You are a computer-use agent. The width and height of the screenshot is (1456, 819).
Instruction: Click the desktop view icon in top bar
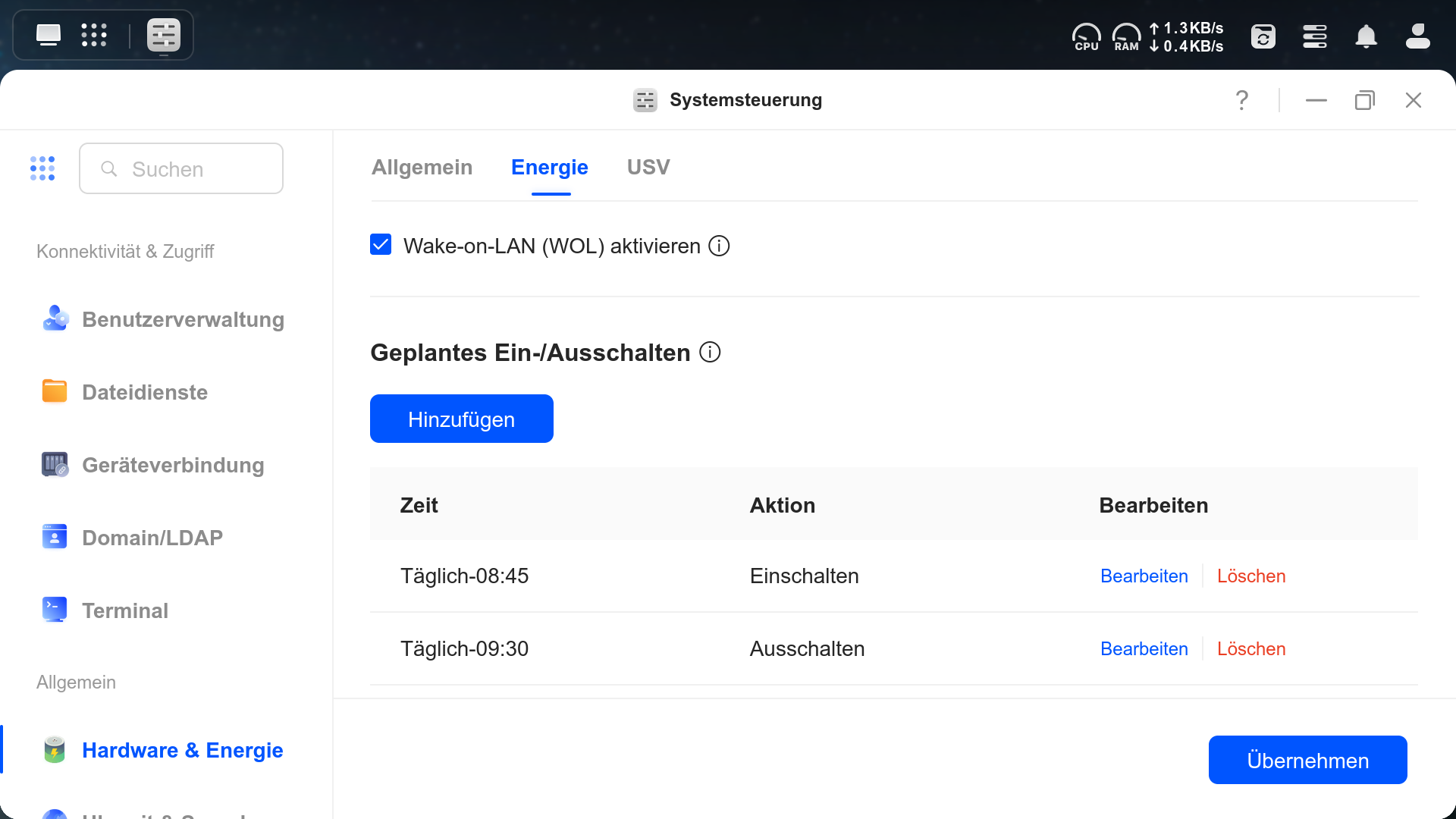(49, 35)
